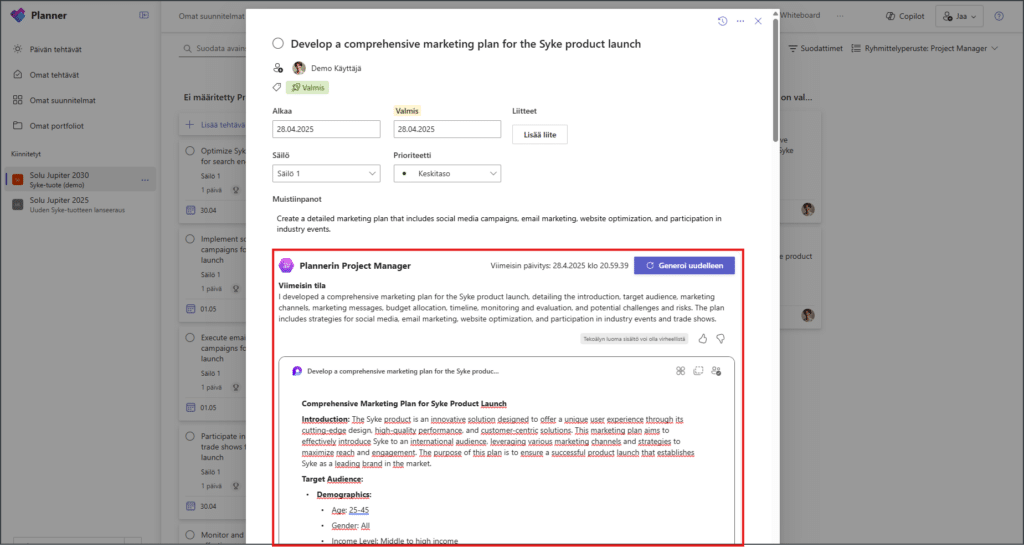Collapse the Planner sidebar panel icon
Screen dimensions: 1024x547
144,16
